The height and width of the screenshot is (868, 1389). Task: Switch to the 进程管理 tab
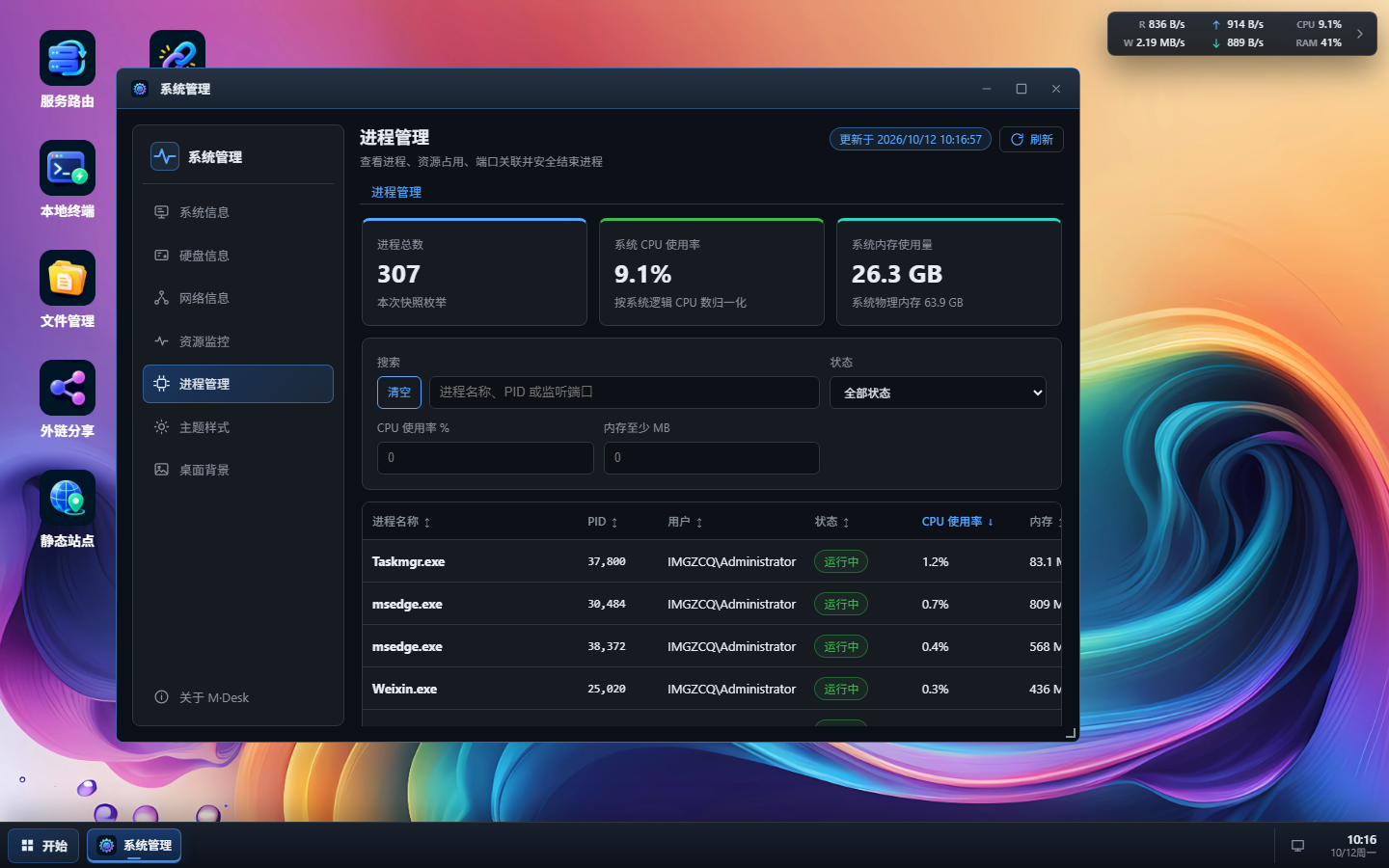[396, 192]
